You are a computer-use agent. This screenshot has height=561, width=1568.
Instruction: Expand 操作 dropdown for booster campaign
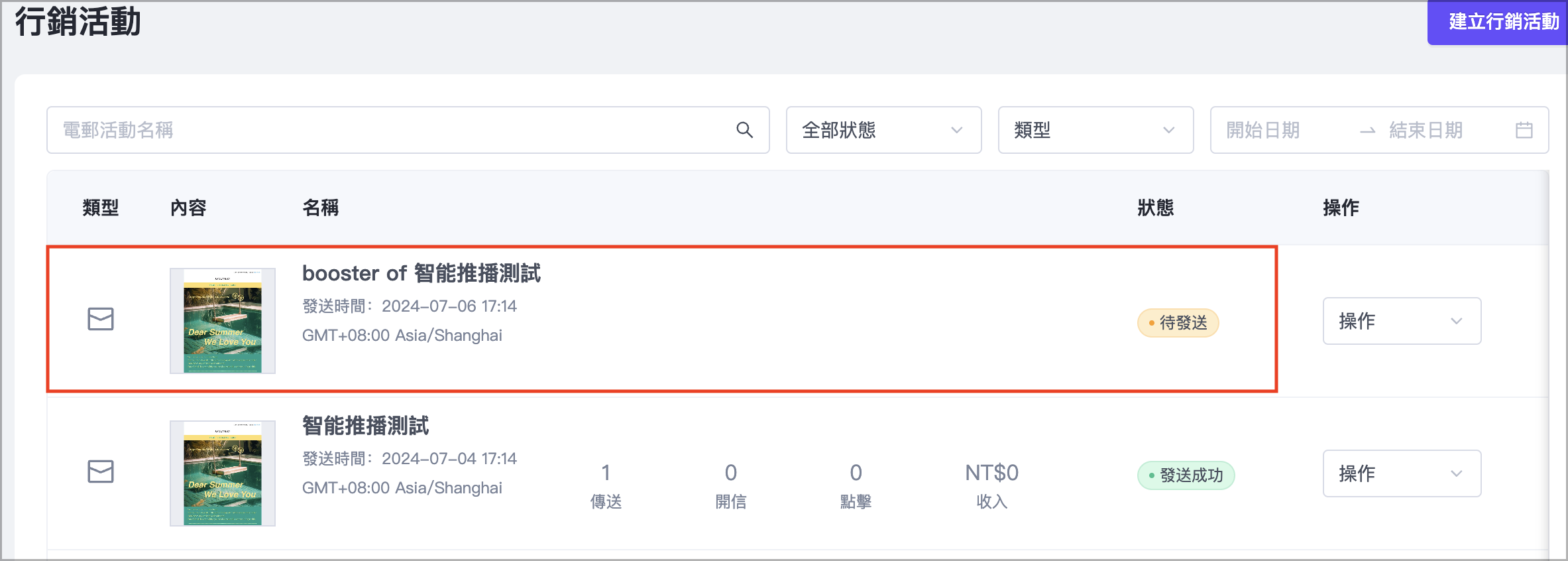tap(1401, 321)
